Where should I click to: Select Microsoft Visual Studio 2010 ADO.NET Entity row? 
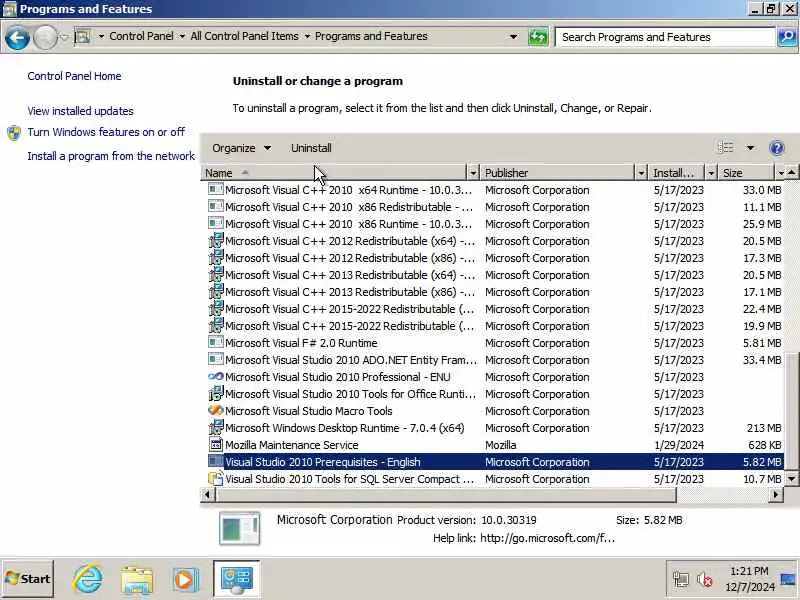click(x=494, y=360)
